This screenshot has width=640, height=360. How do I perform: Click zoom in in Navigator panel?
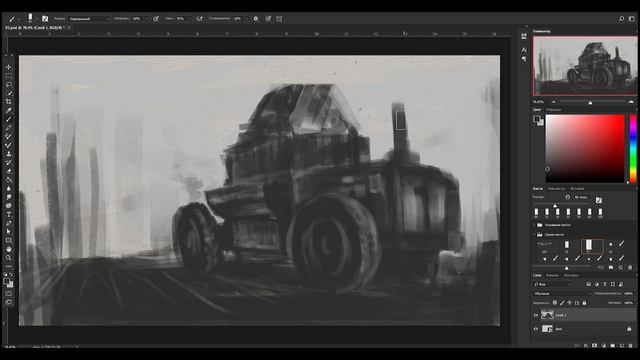[631, 102]
